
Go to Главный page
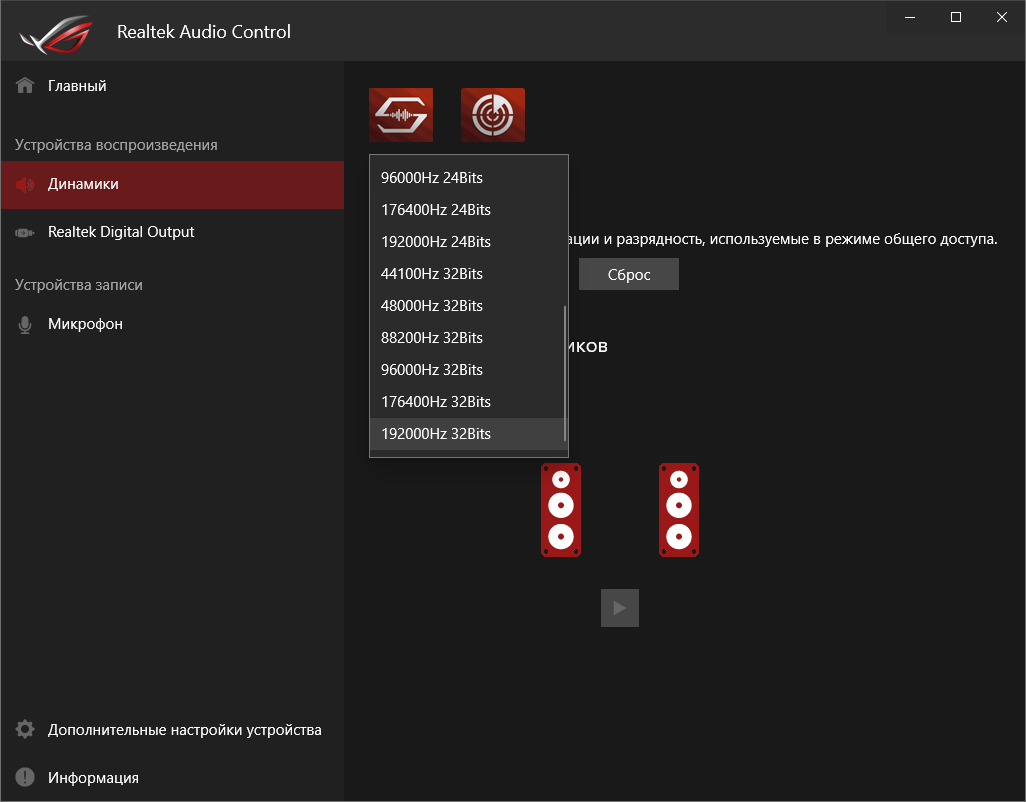172,86
